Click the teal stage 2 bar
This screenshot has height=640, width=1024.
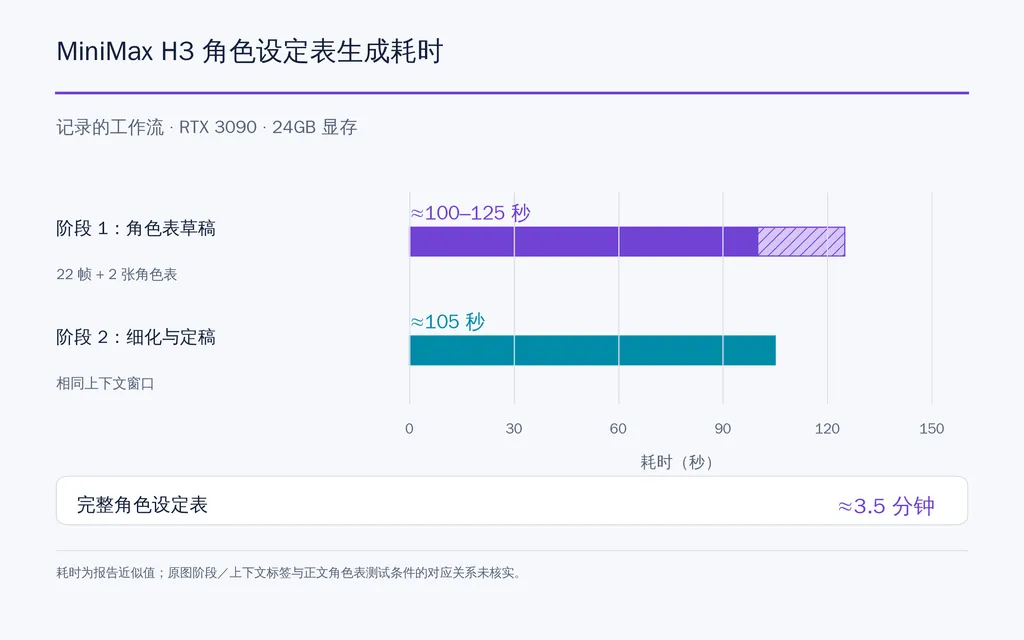click(x=593, y=350)
